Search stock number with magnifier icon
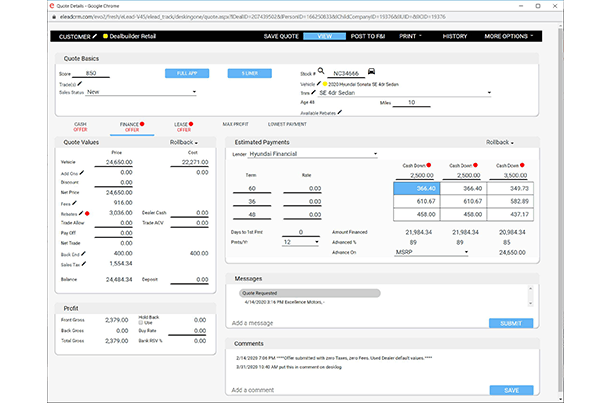 [x=321, y=71]
